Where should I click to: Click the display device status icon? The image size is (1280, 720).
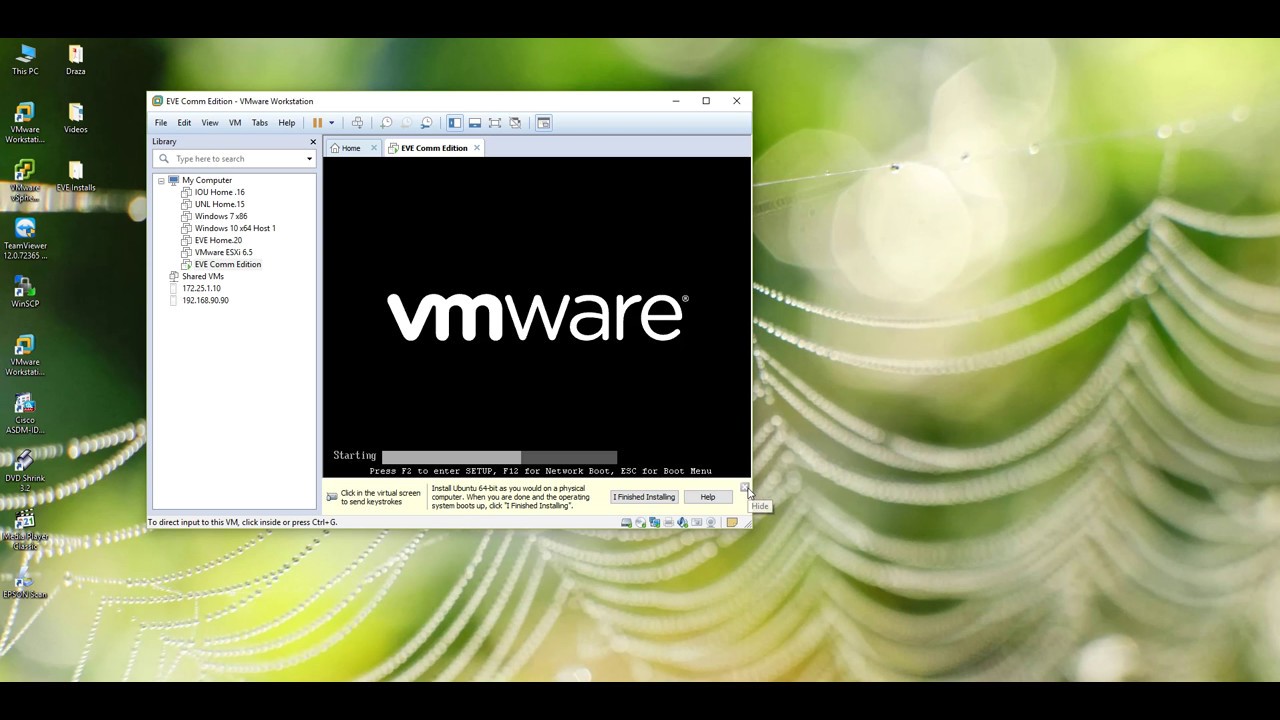(711, 523)
